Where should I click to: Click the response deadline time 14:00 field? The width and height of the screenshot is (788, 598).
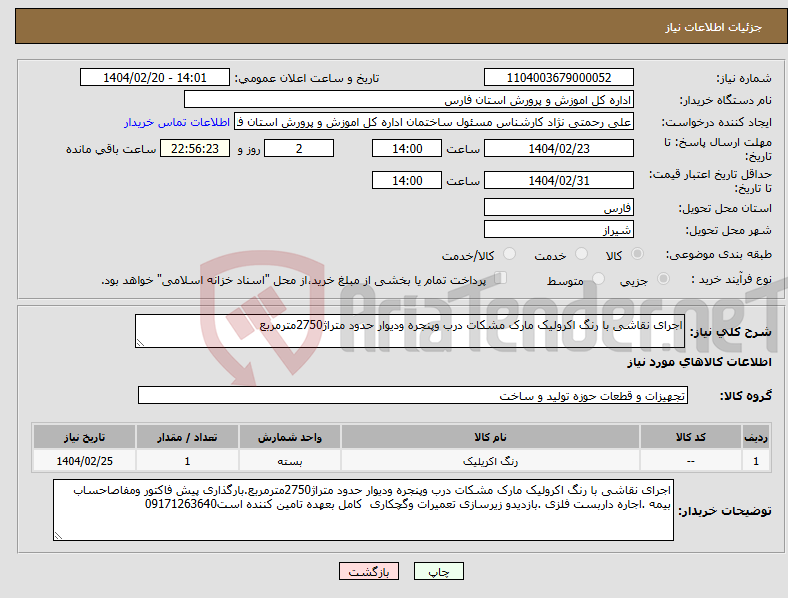coord(407,148)
